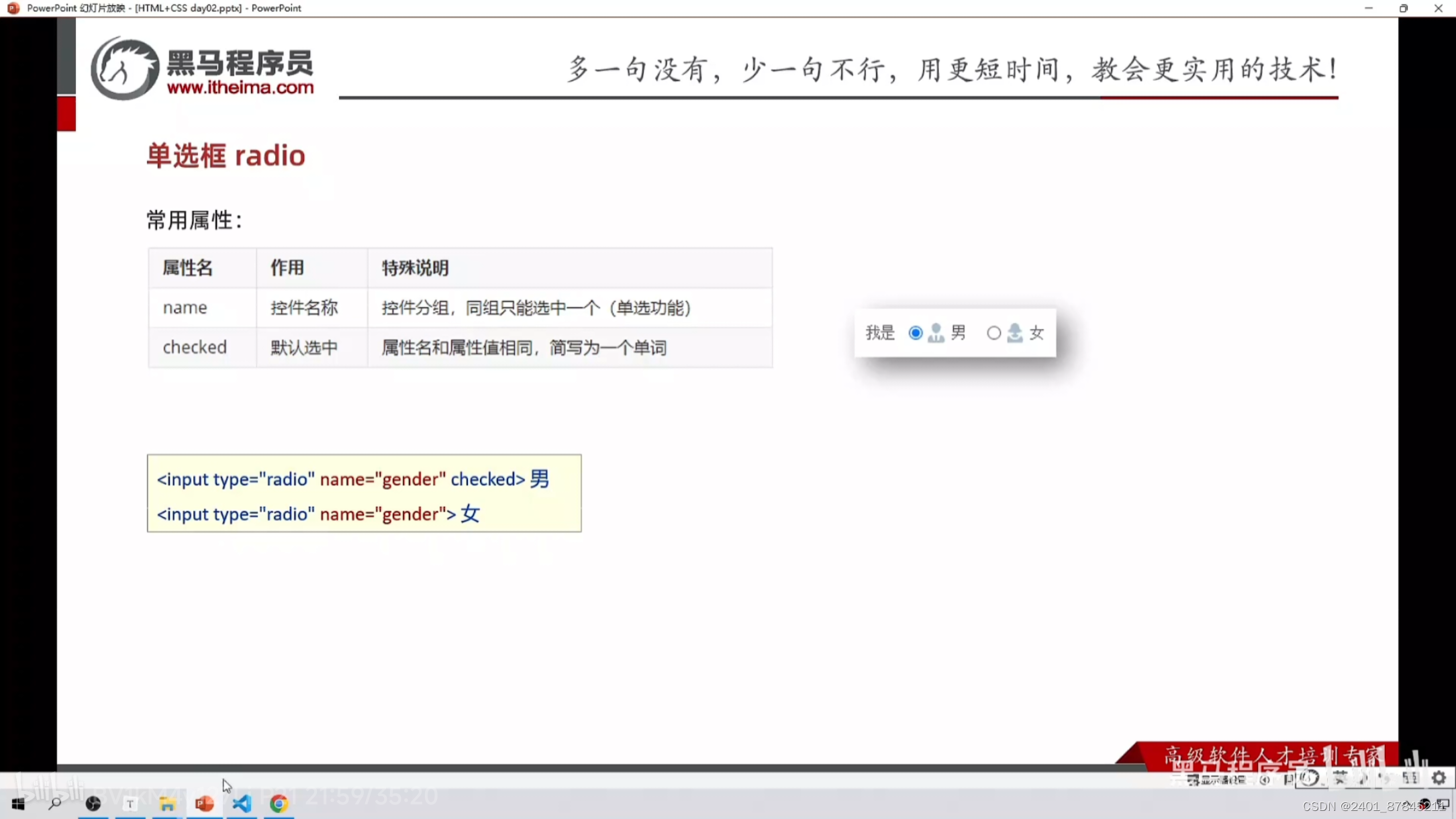This screenshot has height=819, width=1456.
Task: Launch OBS Studio from the taskbar
Action: [93, 804]
